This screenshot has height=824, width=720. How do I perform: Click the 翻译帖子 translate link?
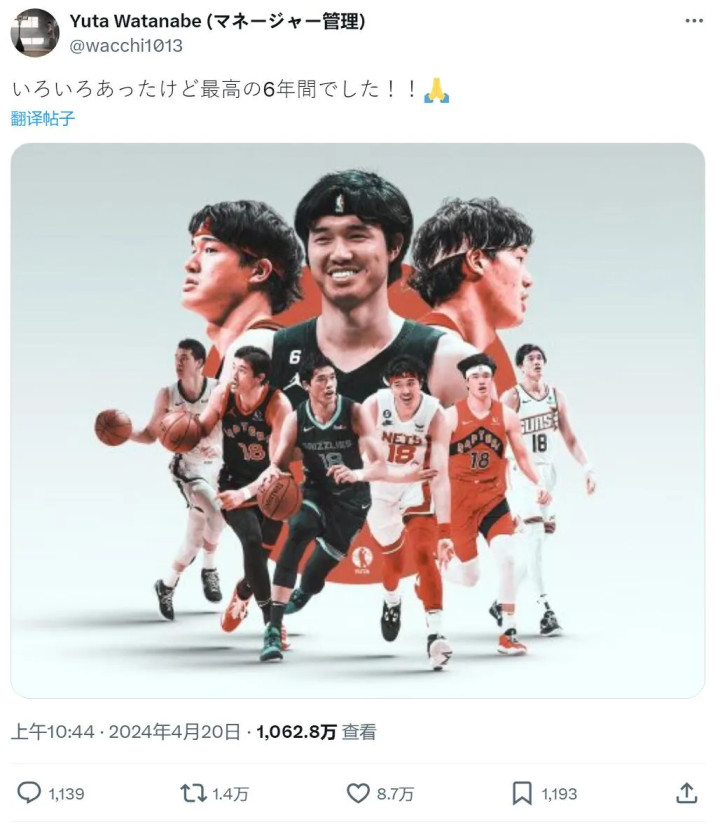(x=43, y=118)
